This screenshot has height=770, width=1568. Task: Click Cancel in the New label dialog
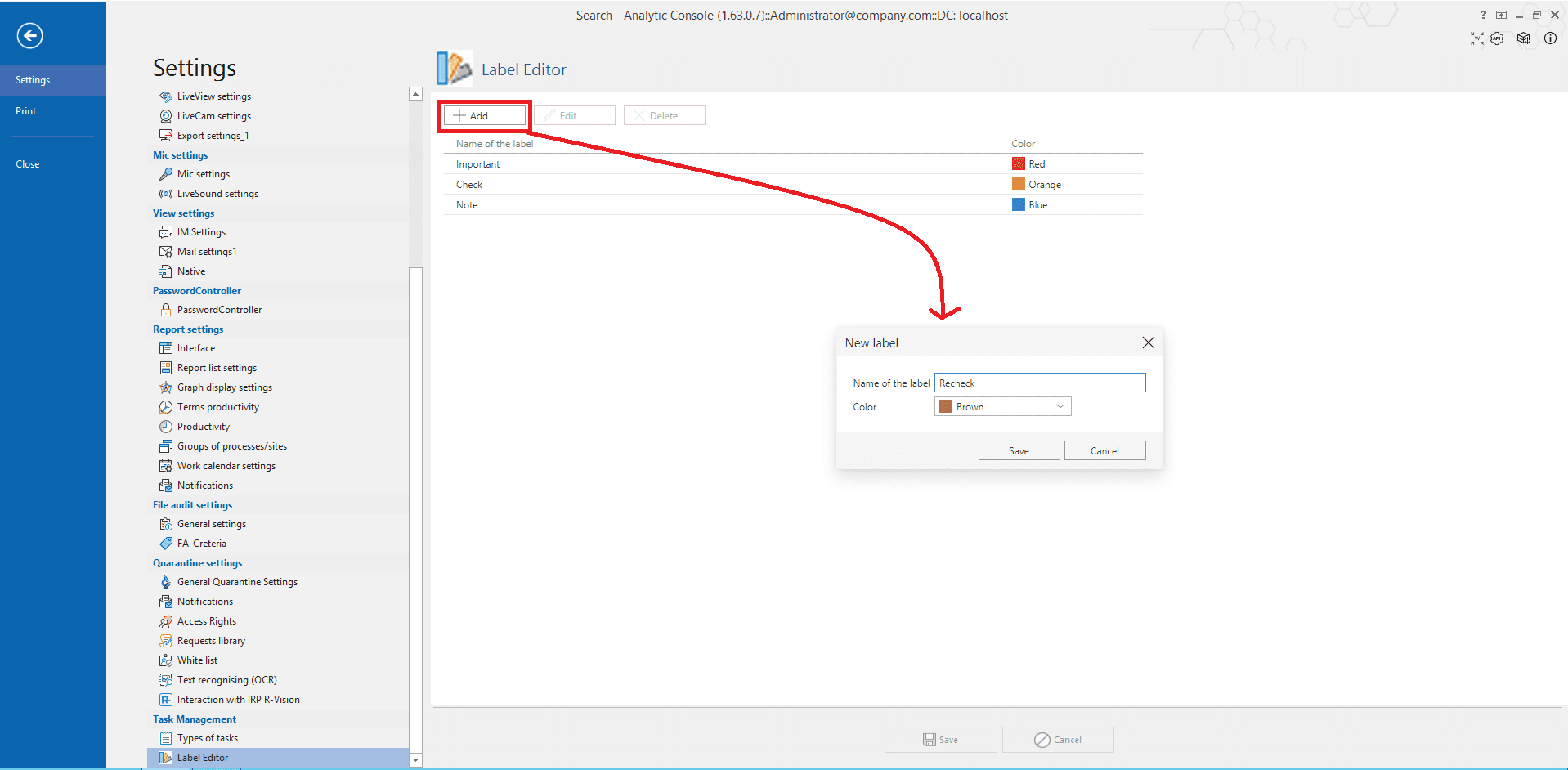(1104, 450)
